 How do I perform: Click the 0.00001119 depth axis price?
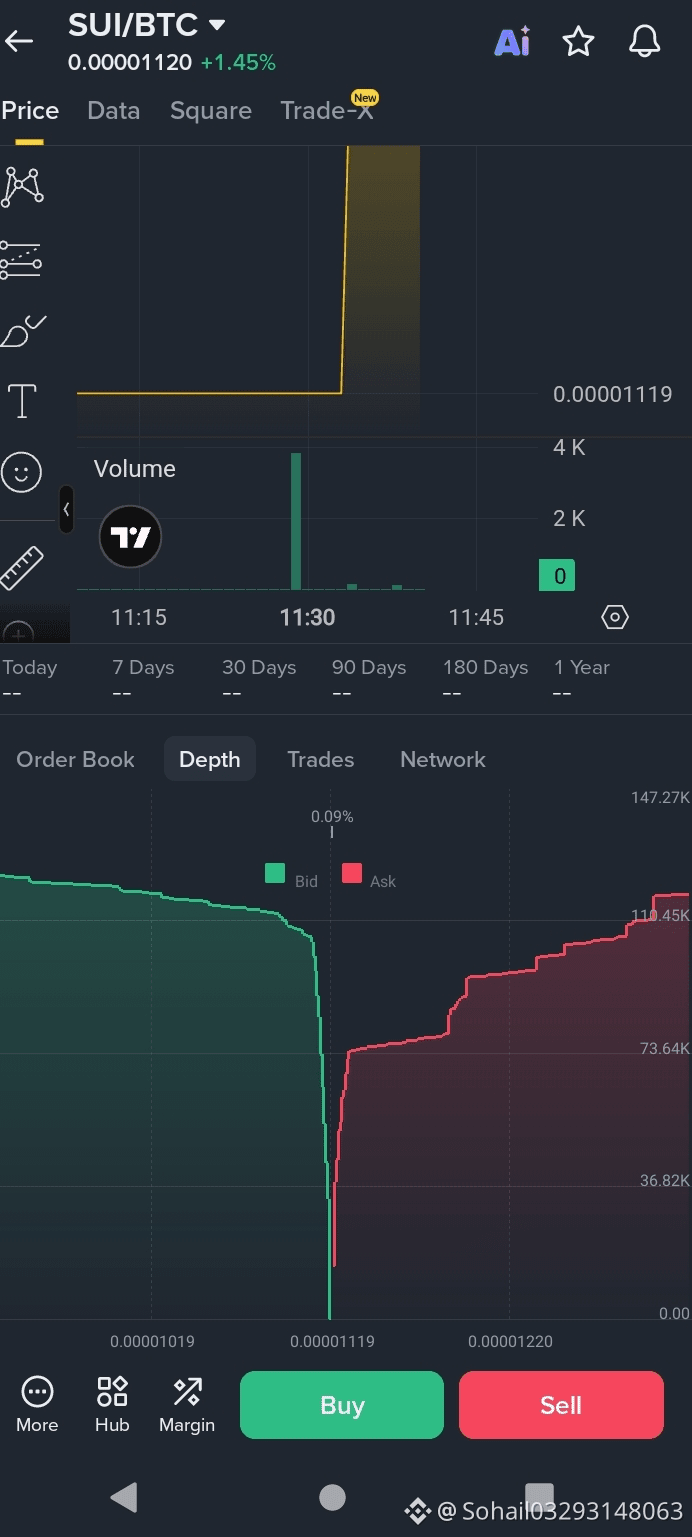click(x=332, y=1341)
